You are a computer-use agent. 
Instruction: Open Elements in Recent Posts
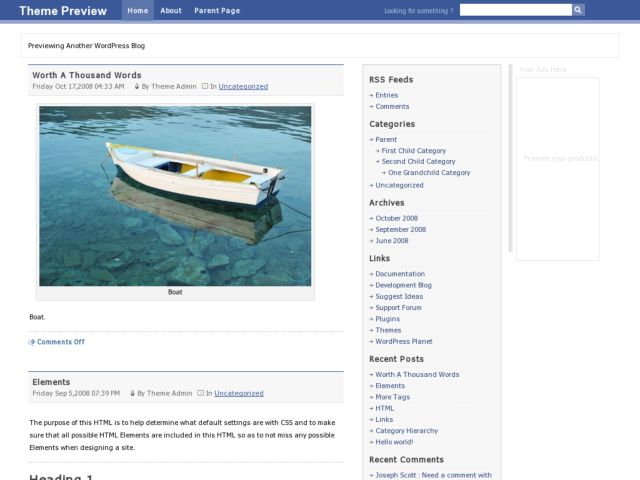(390, 386)
